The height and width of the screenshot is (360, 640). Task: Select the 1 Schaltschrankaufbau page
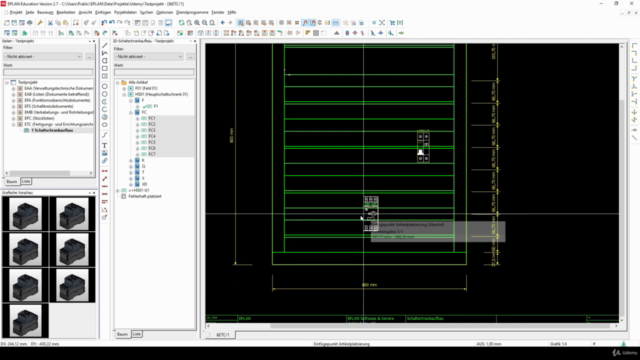coord(51,130)
